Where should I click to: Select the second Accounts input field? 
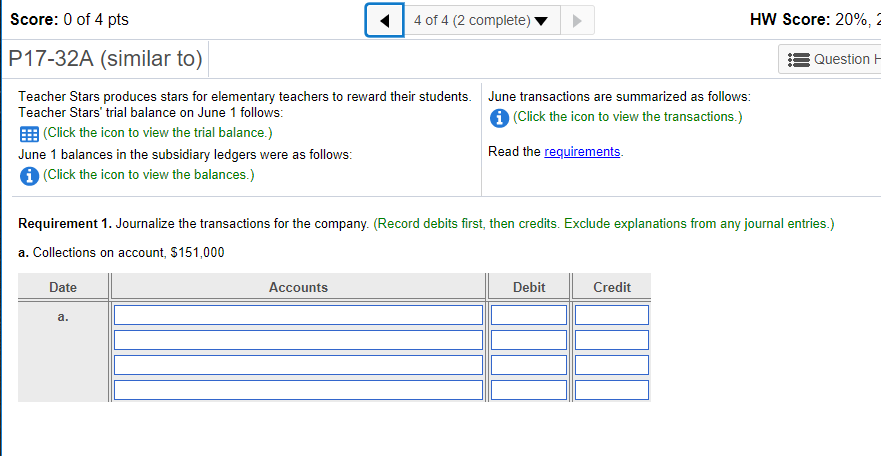point(298,340)
